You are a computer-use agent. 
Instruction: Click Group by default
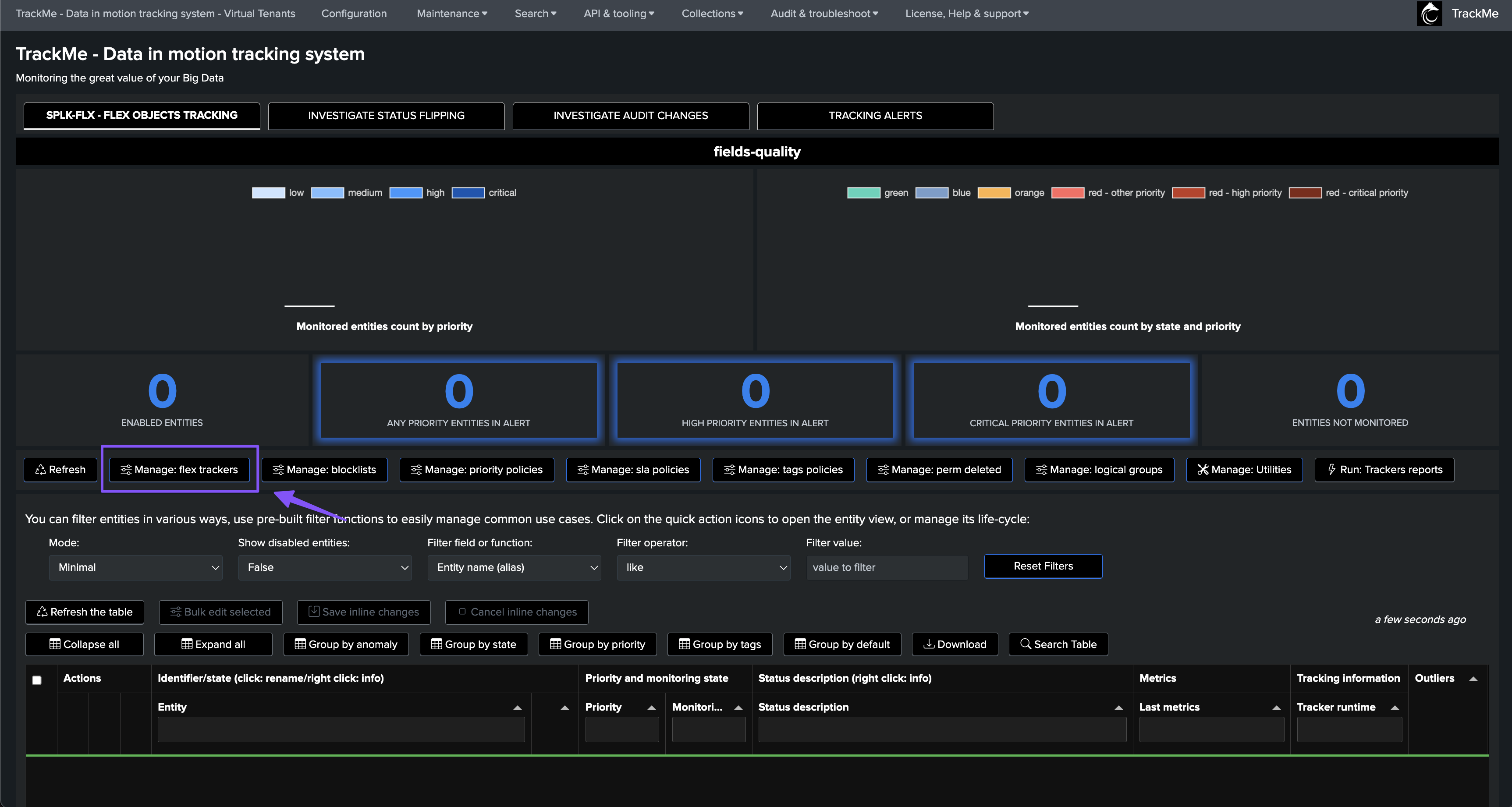coord(843,644)
